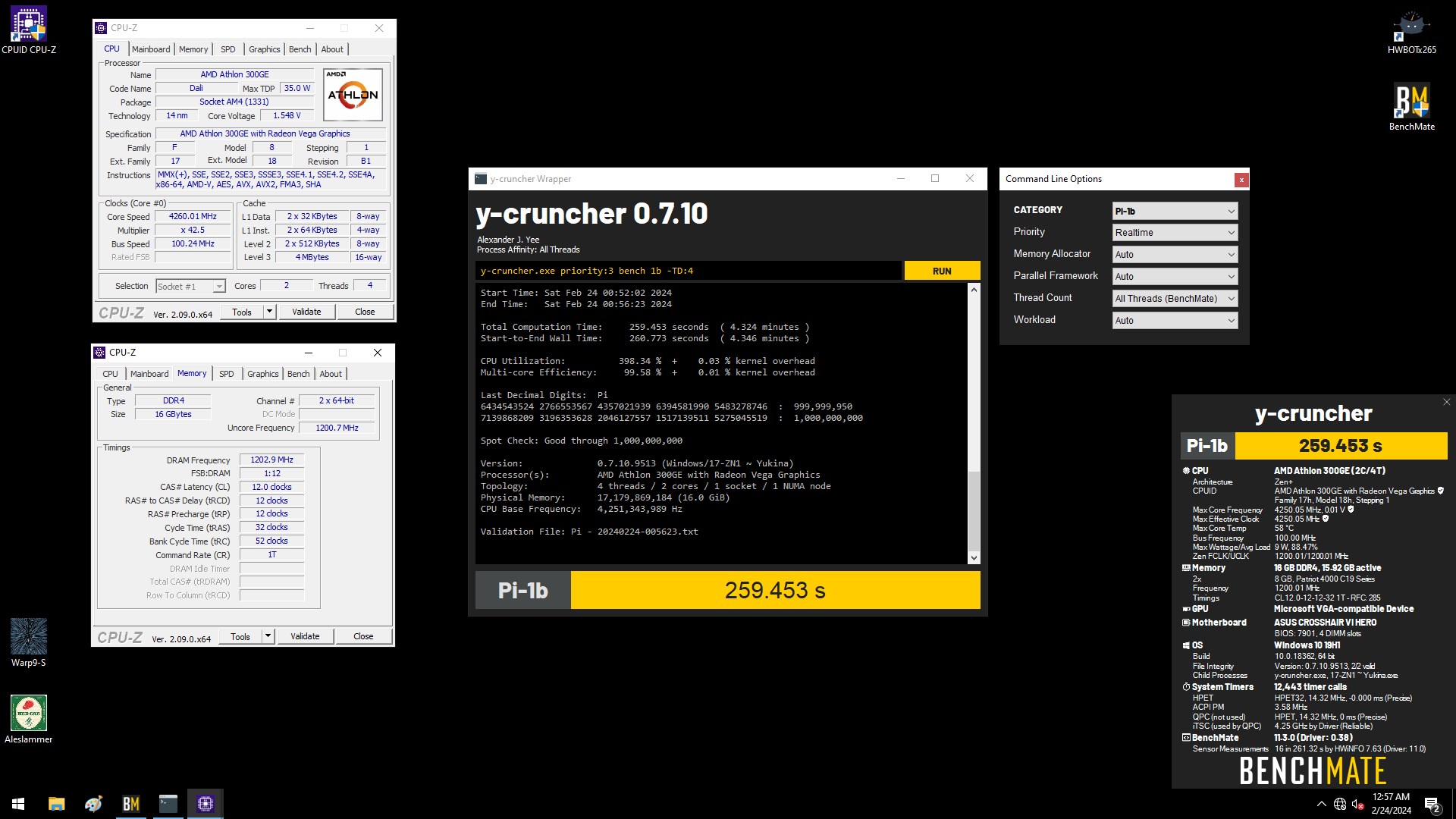Click Validate in top CPU-Z window
Screen dimensions: 1456x819
click(306, 312)
